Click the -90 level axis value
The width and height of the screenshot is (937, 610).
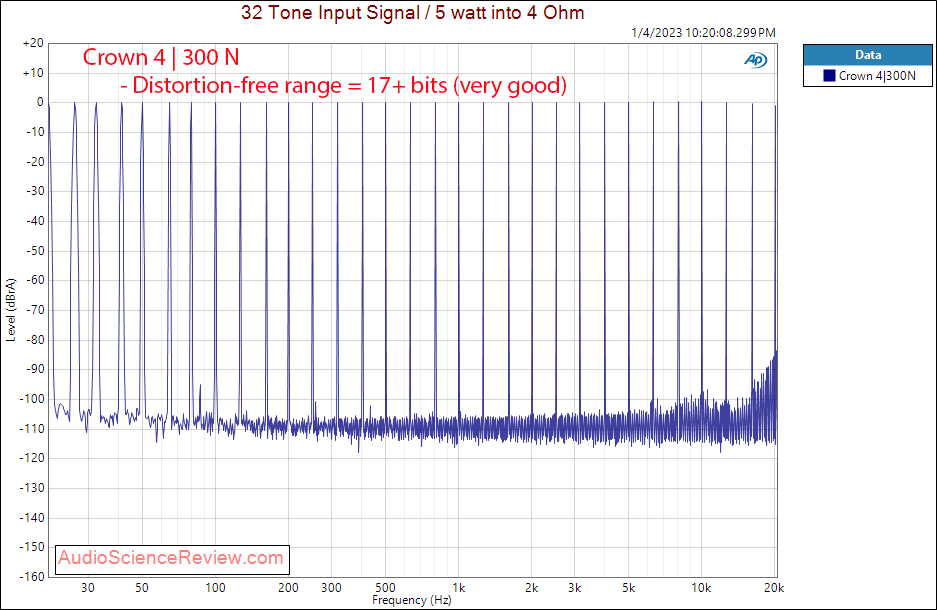[35, 369]
